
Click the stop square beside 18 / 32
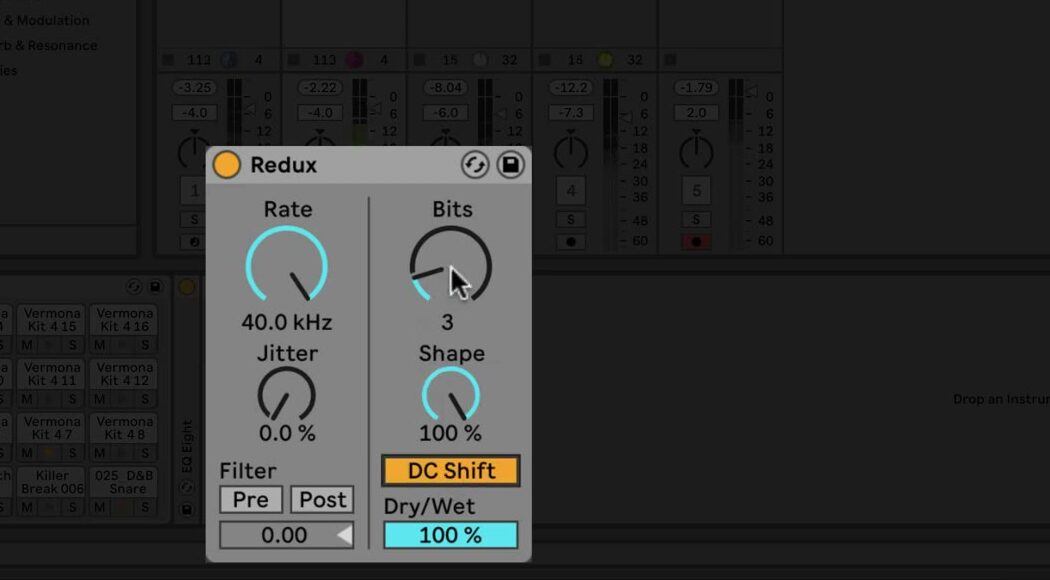[x=544, y=60]
